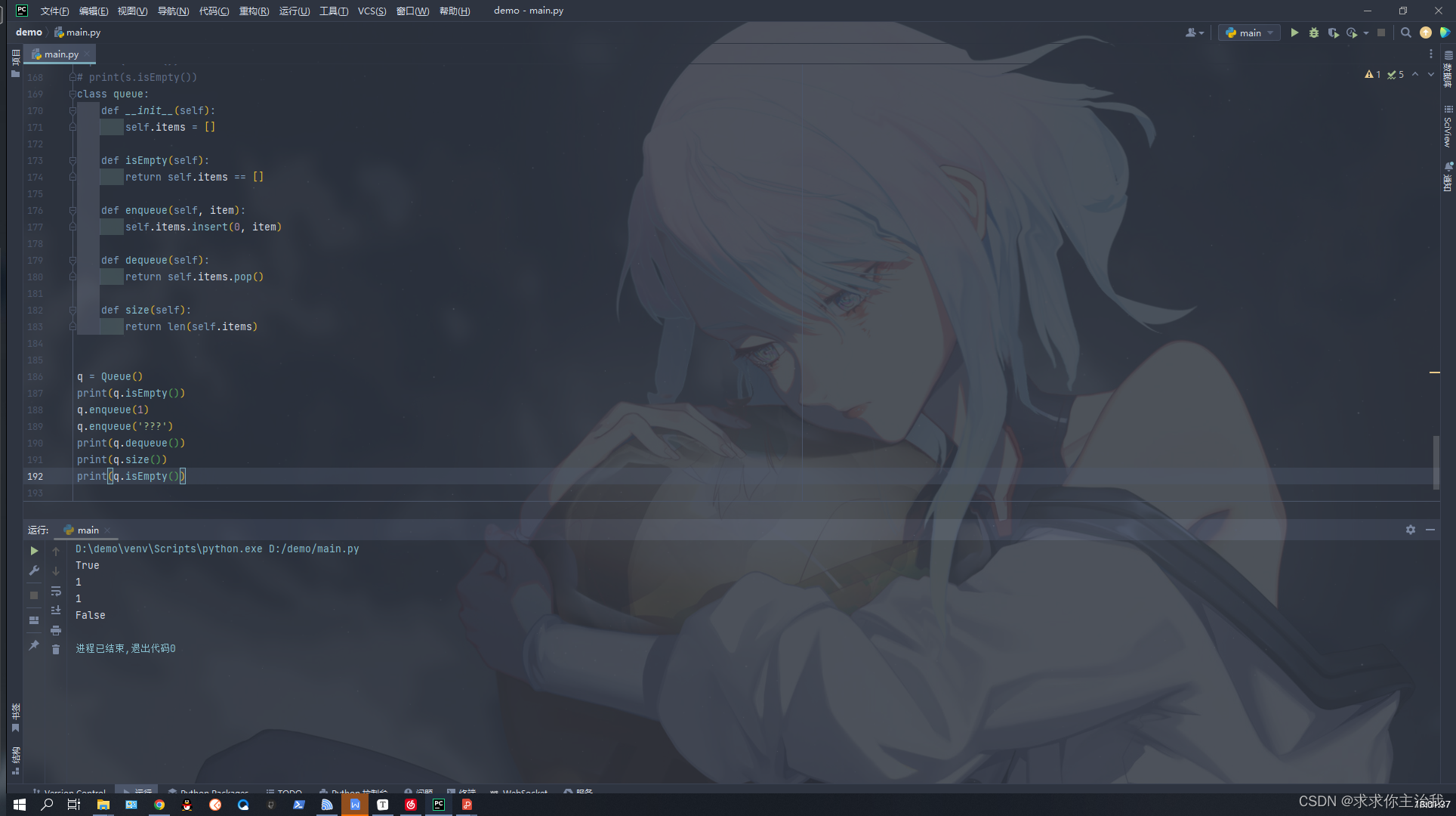Open Run panel settings gear icon
This screenshot has width=1456, height=816.
[x=1411, y=530]
